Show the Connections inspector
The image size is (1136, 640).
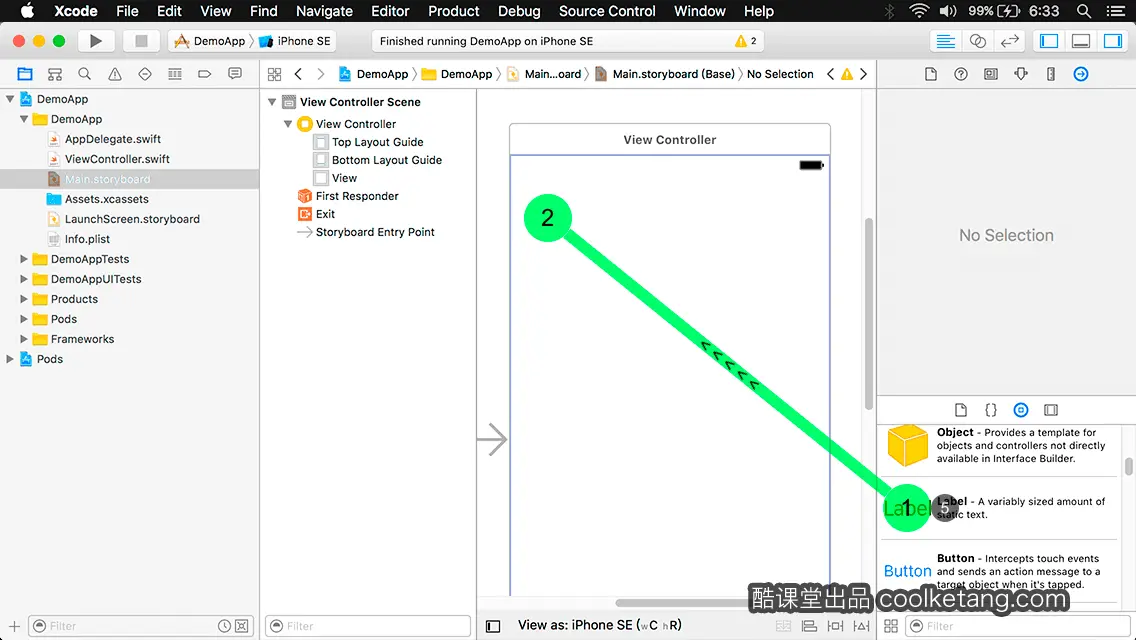pos(1081,74)
